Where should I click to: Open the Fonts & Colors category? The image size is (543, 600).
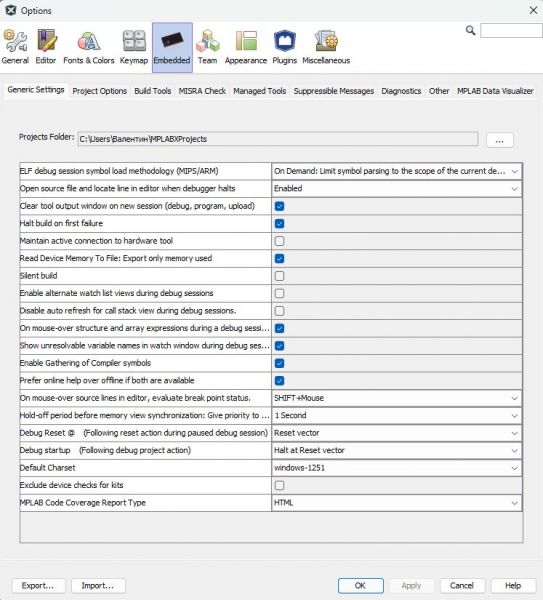pos(89,47)
